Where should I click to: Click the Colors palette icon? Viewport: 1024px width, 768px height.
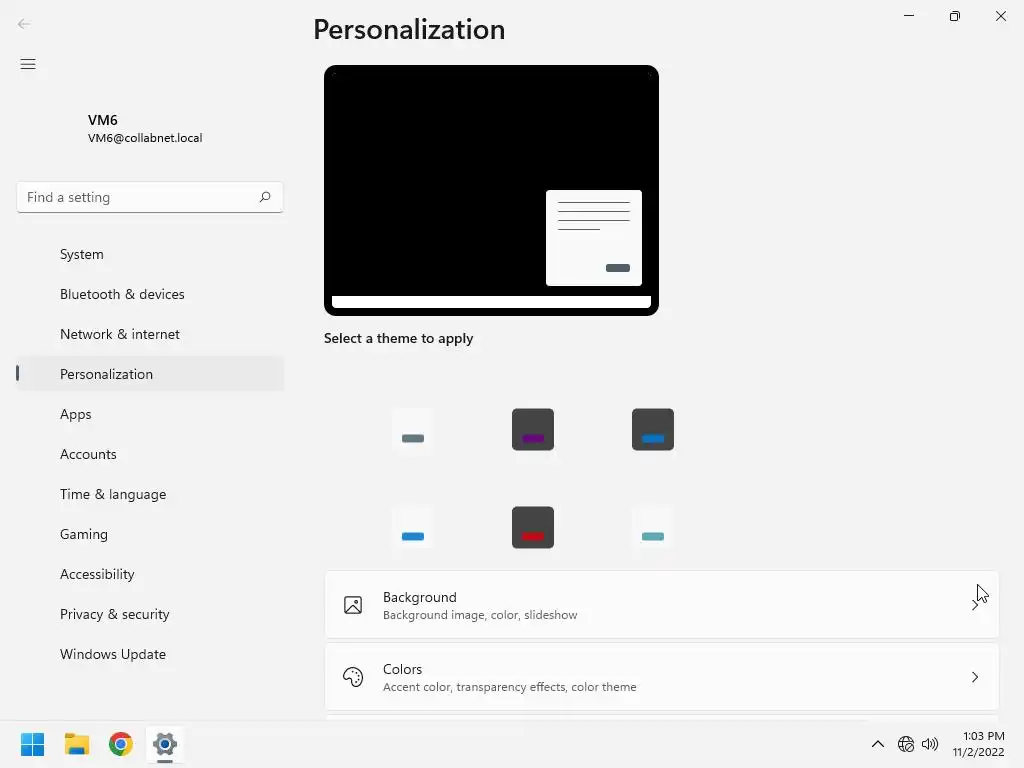[353, 677]
